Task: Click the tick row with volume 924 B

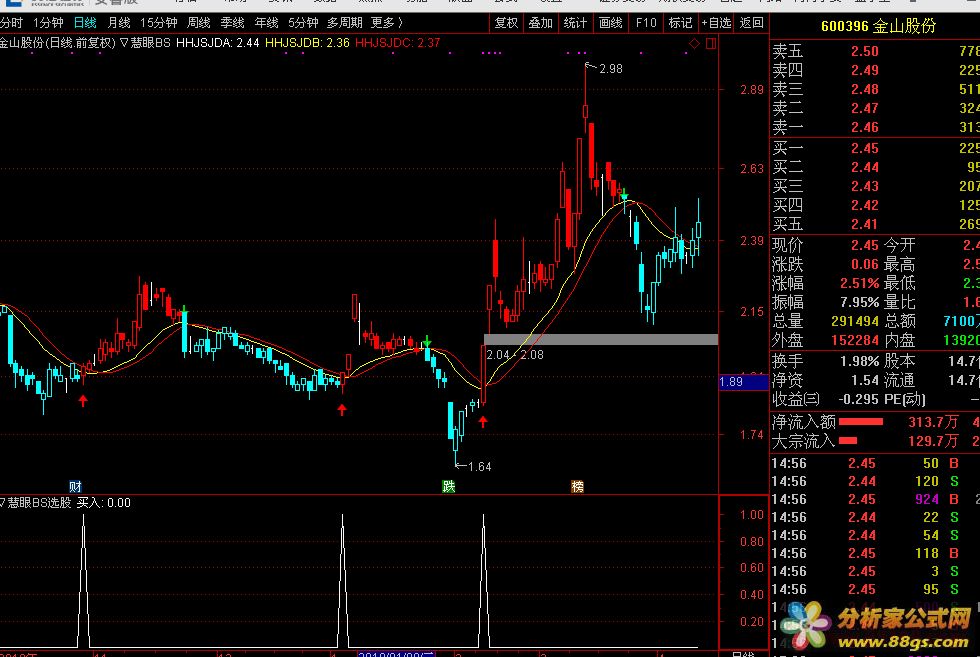Action: click(x=876, y=499)
